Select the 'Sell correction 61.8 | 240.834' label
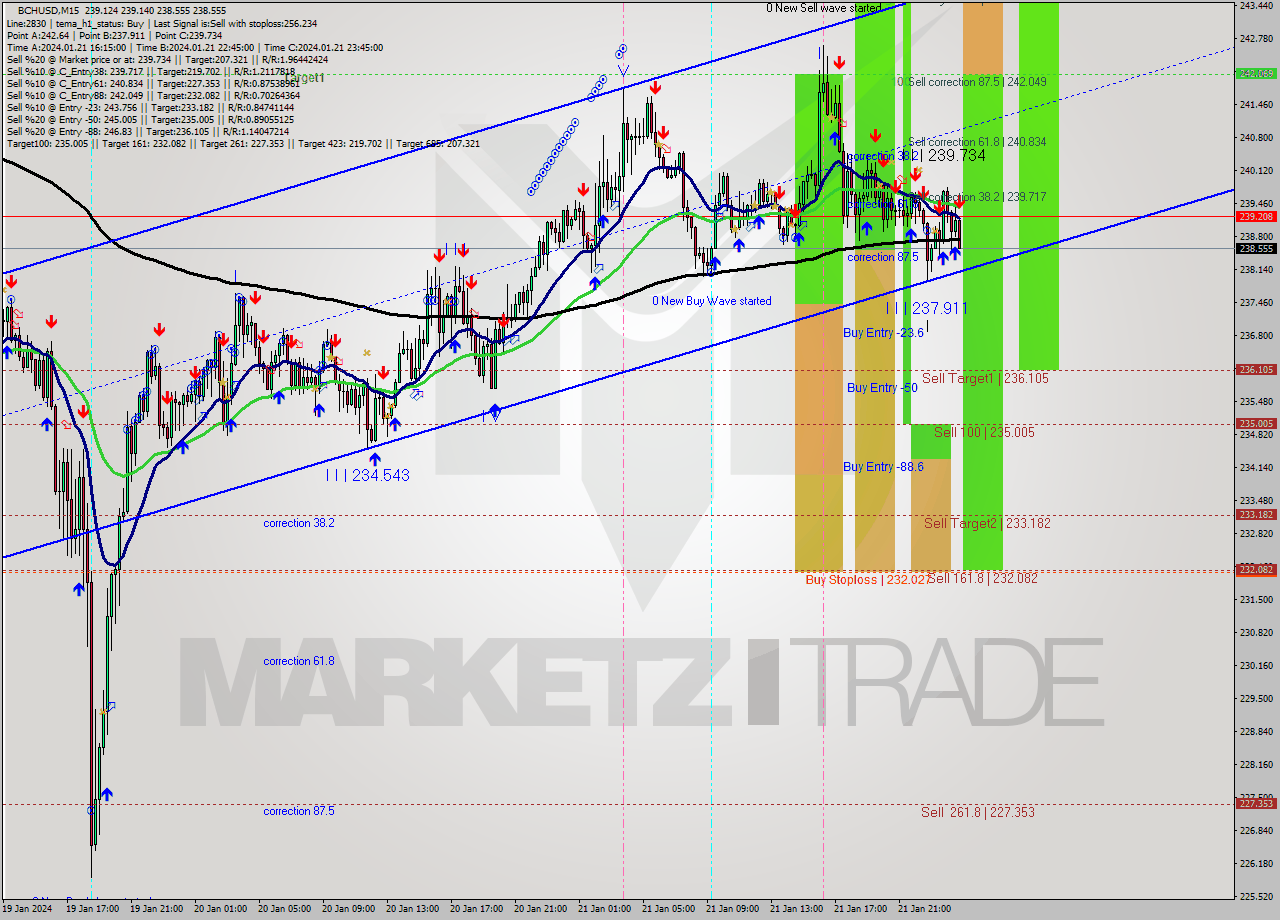The height and width of the screenshot is (920, 1280). [x=977, y=142]
